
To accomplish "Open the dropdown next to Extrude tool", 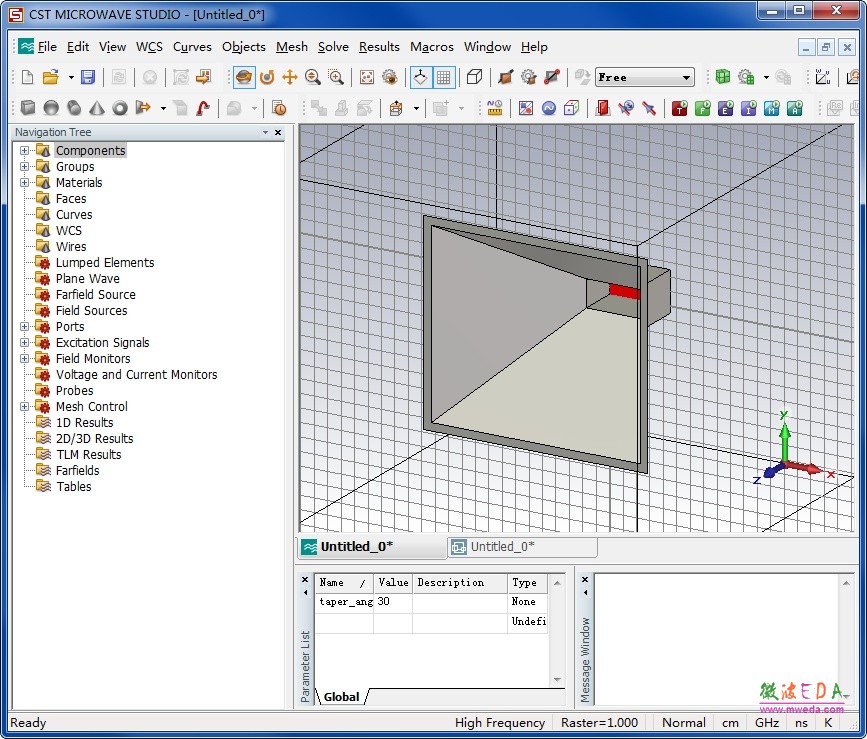I will coord(163,108).
